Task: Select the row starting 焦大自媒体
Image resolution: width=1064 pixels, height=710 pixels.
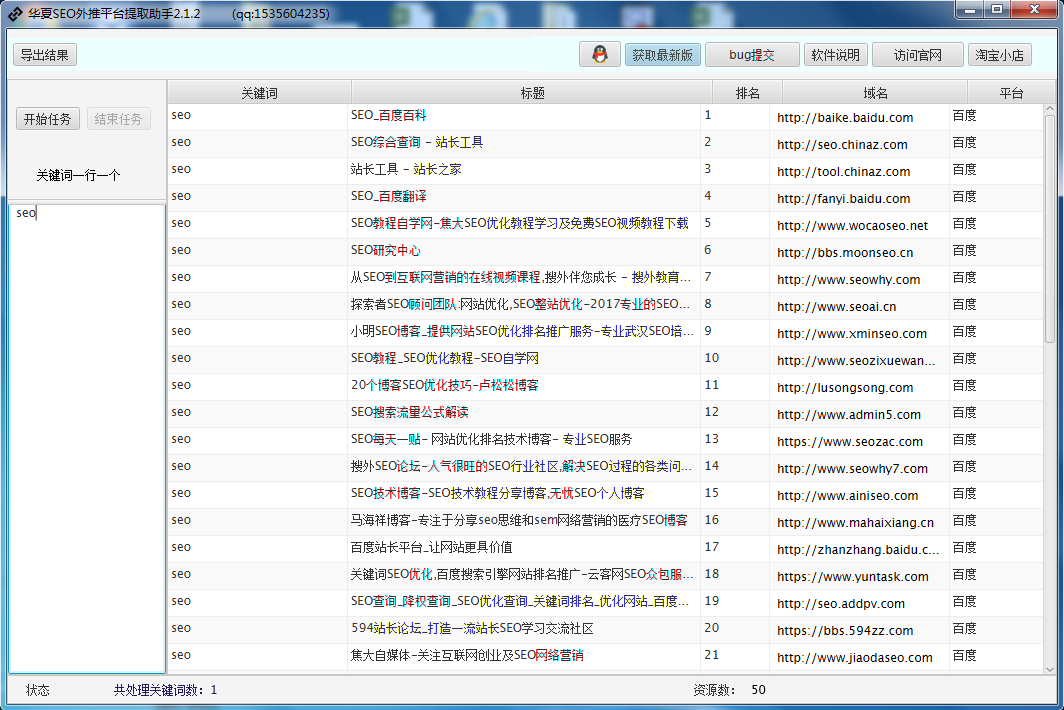Action: pyautogui.click(x=605, y=656)
